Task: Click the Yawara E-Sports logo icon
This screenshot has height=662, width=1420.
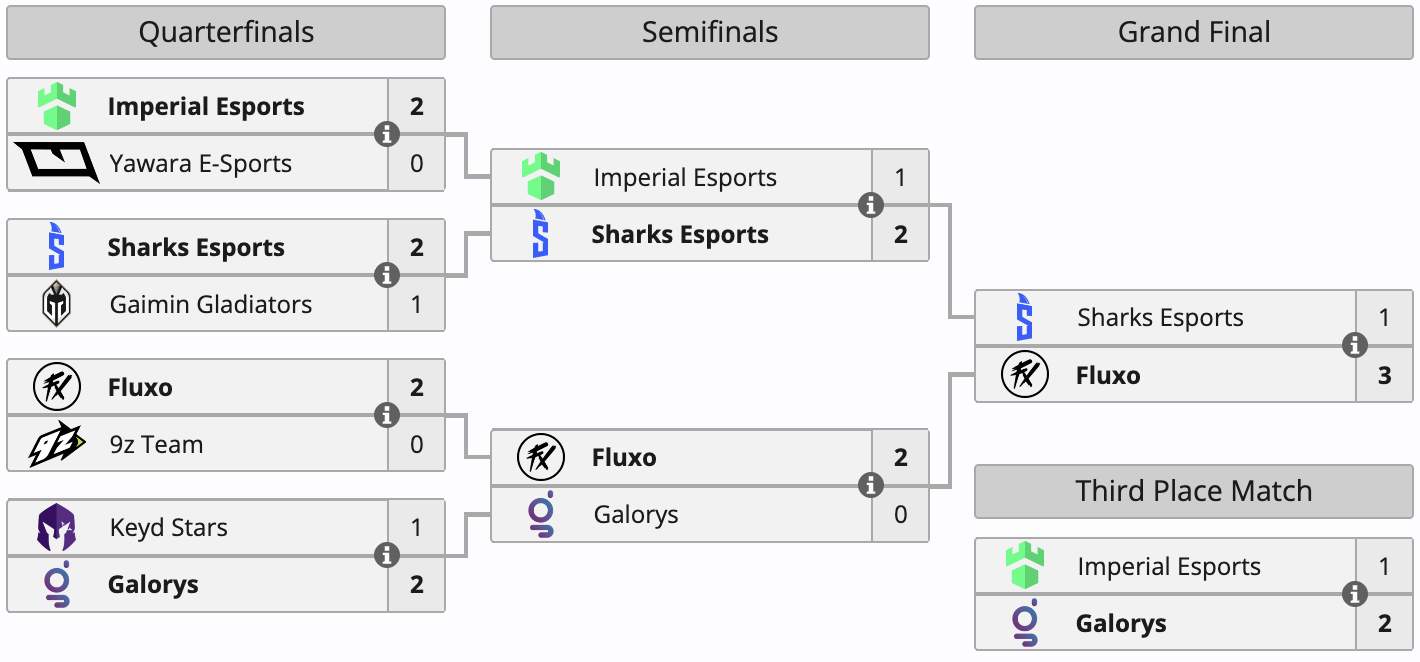Action: pyautogui.click(x=57, y=163)
